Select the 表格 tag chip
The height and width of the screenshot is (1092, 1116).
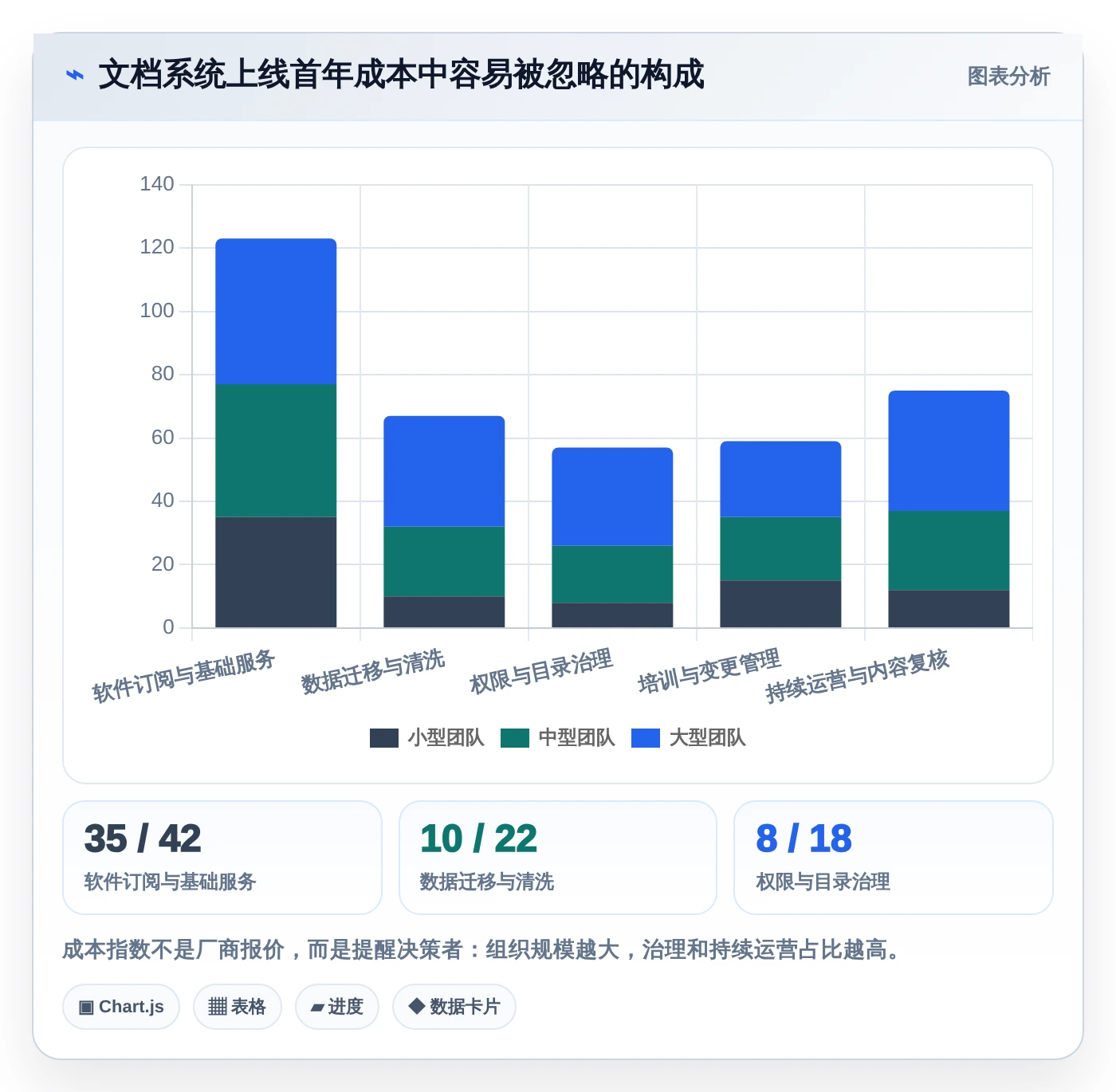[x=237, y=1007]
